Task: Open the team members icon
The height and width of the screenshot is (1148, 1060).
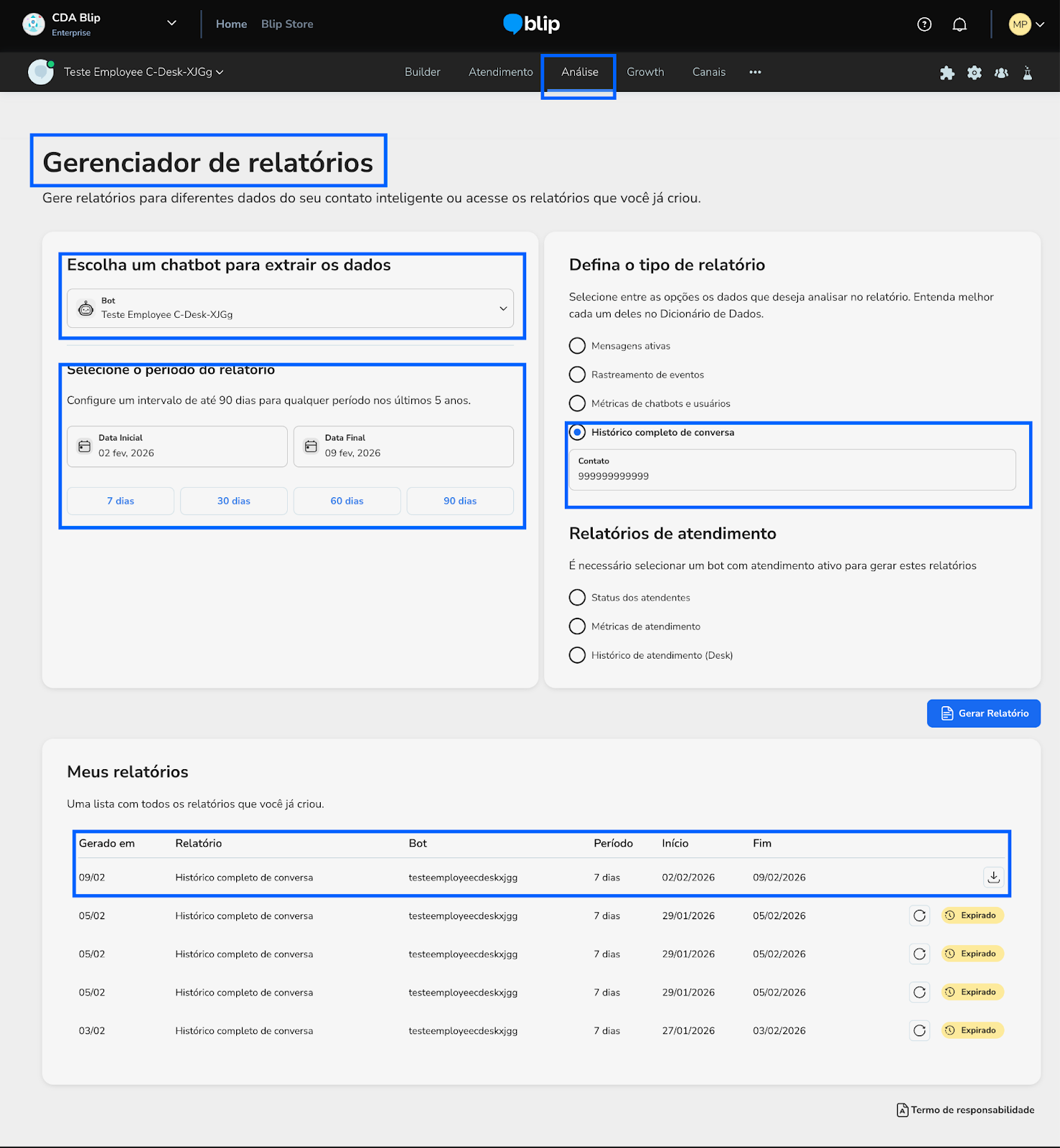Action: [x=1001, y=72]
